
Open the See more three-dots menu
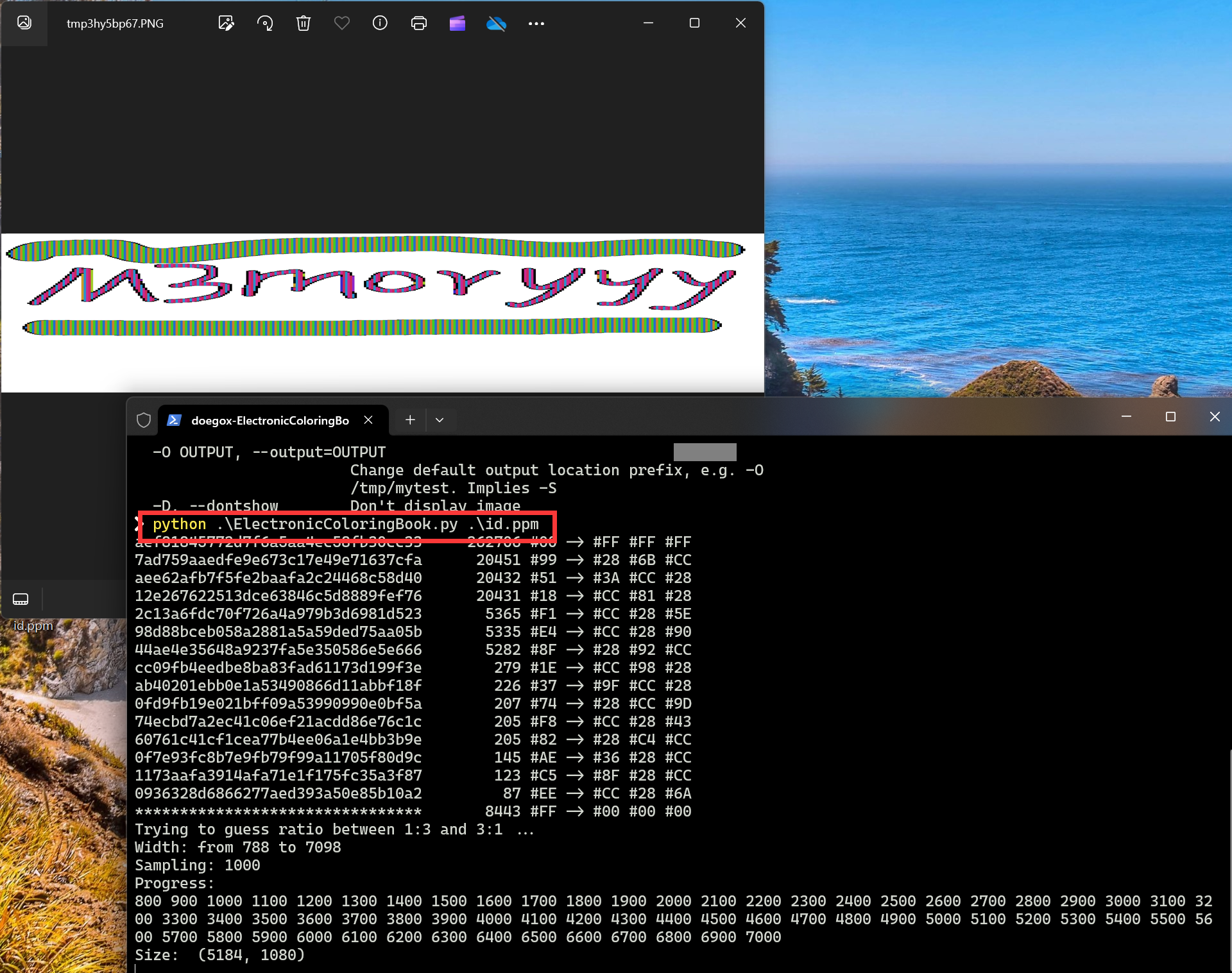pos(536,24)
